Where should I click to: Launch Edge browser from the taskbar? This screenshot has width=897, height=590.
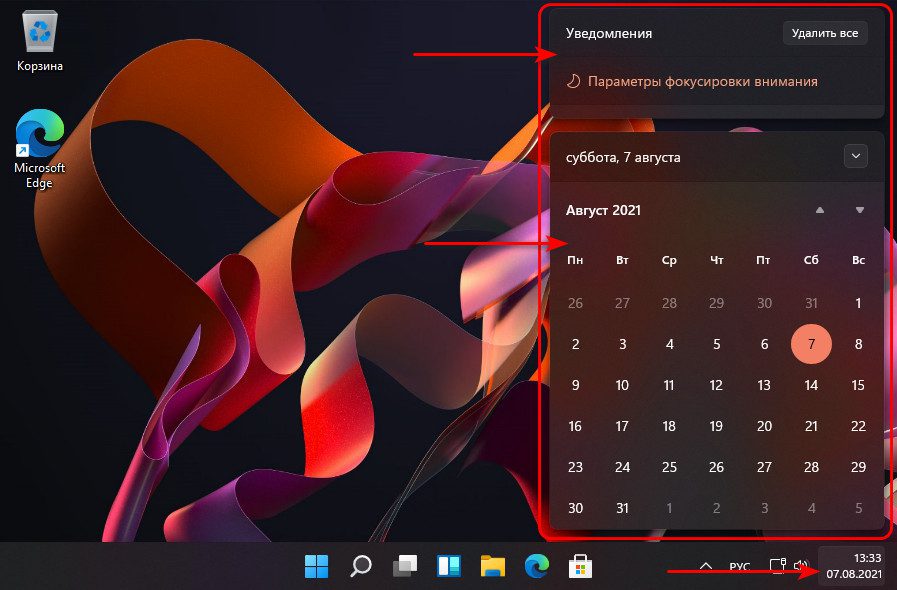pos(537,566)
